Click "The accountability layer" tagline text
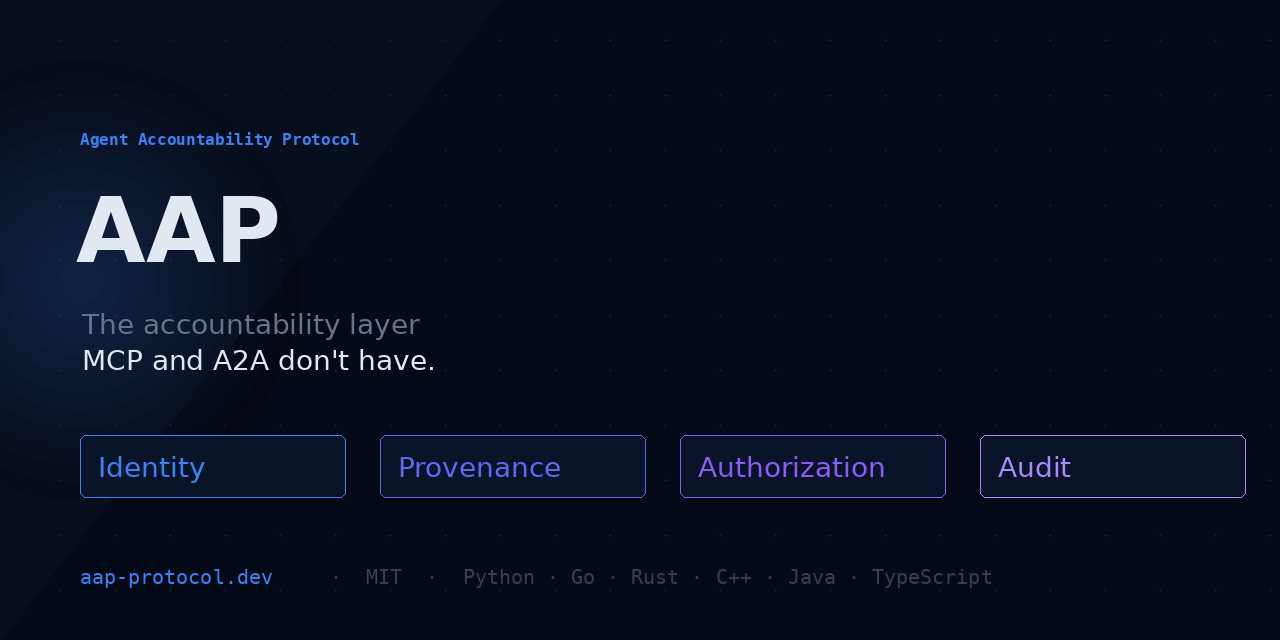This screenshot has width=1280, height=640. click(250, 325)
